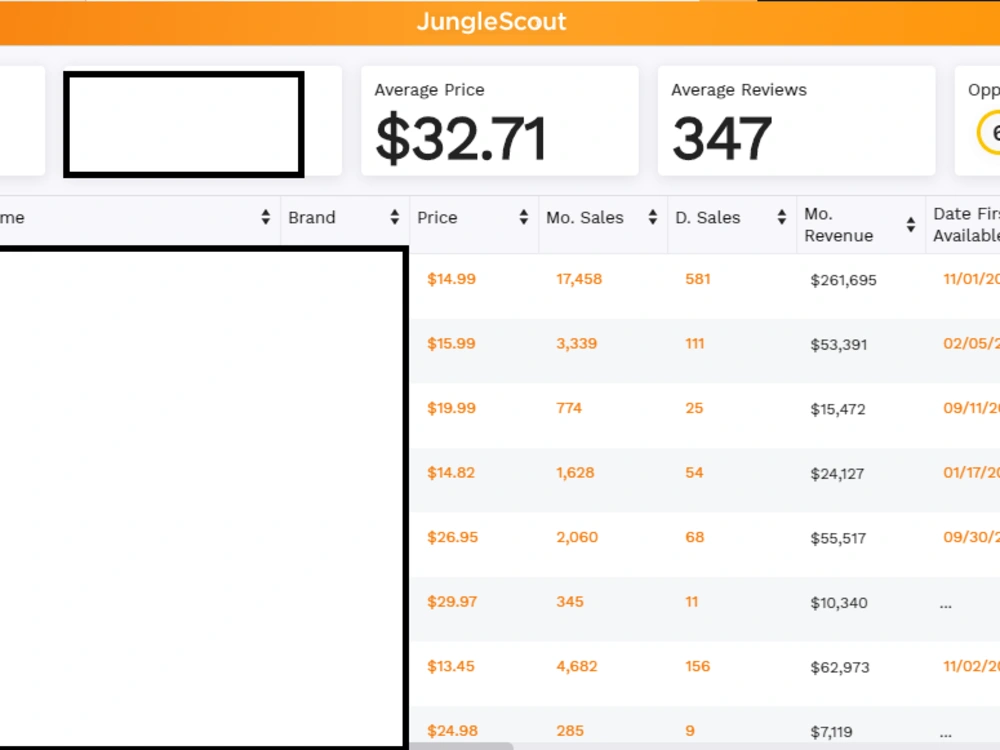This screenshot has height=750, width=1000.
Task: Click the Mo. Revenue header label
Action: [x=839, y=224]
